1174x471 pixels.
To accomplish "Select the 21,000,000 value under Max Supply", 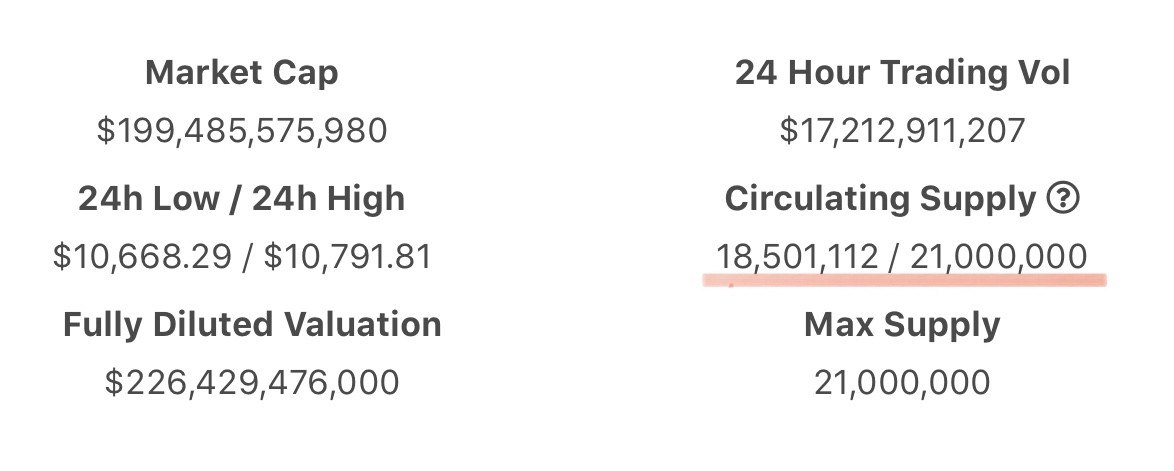I will point(902,383).
